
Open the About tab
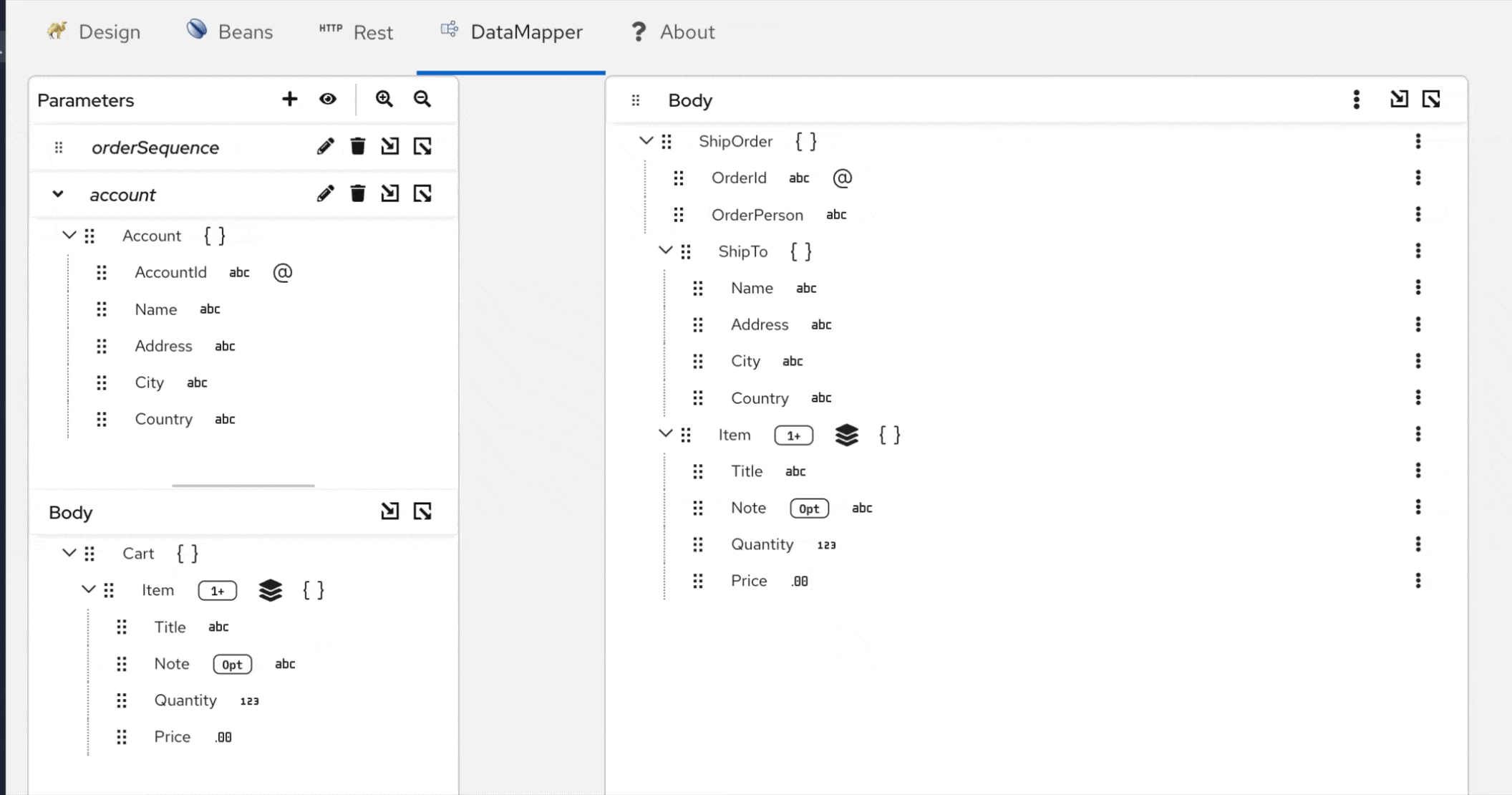[x=672, y=32]
